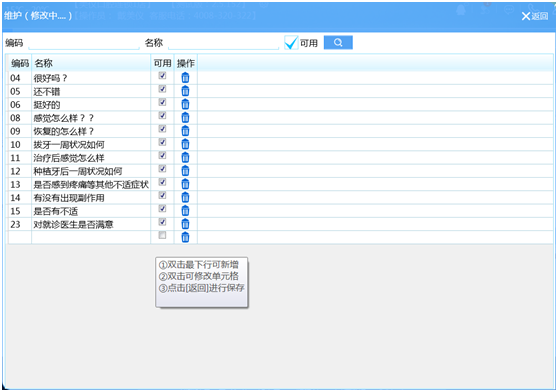This screenshot has height=392, width=558.
Task: Select the name cell 很好吗？
Action: click(x=91, y=78)
